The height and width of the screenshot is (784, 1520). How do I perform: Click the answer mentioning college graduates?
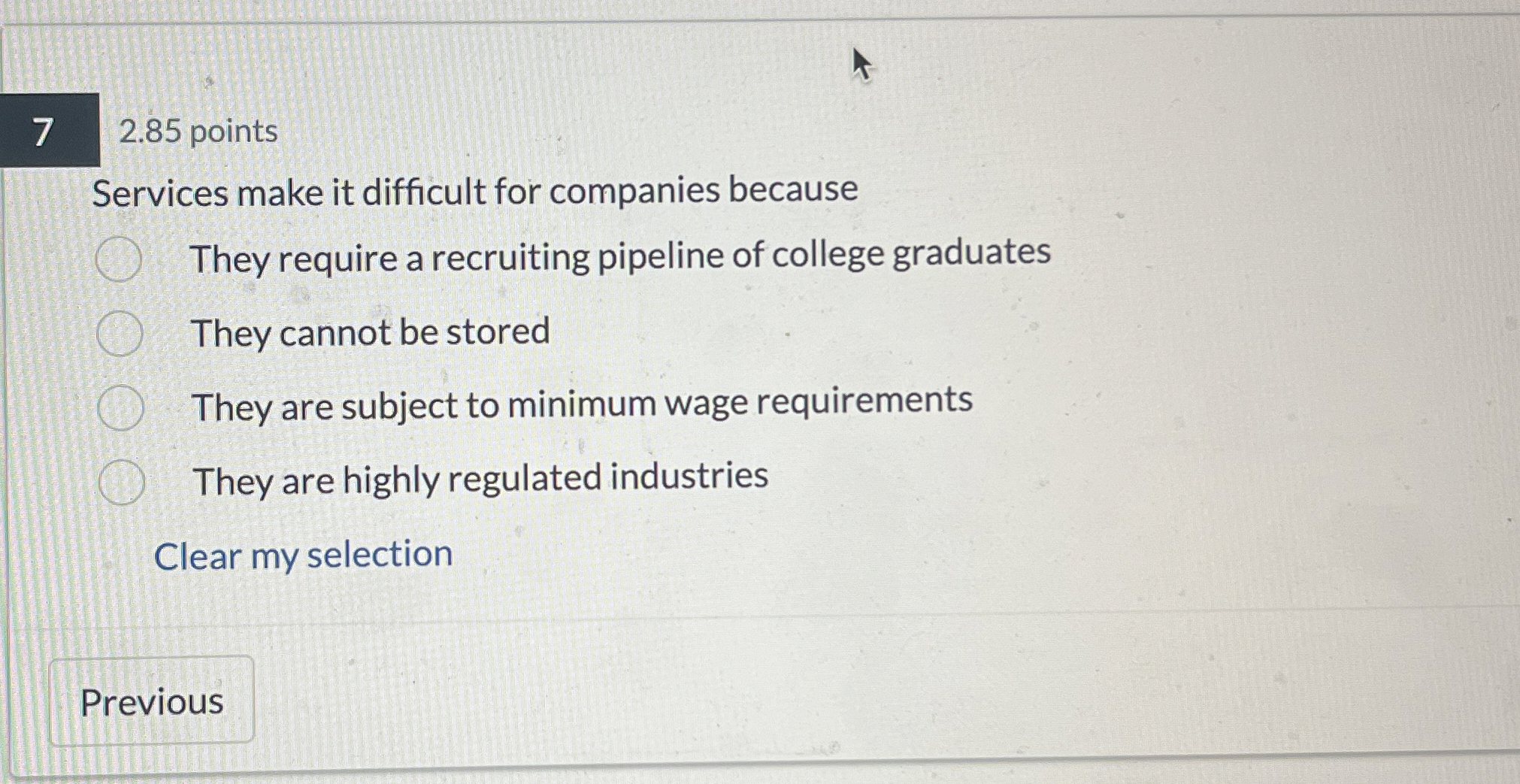[620, 256]
